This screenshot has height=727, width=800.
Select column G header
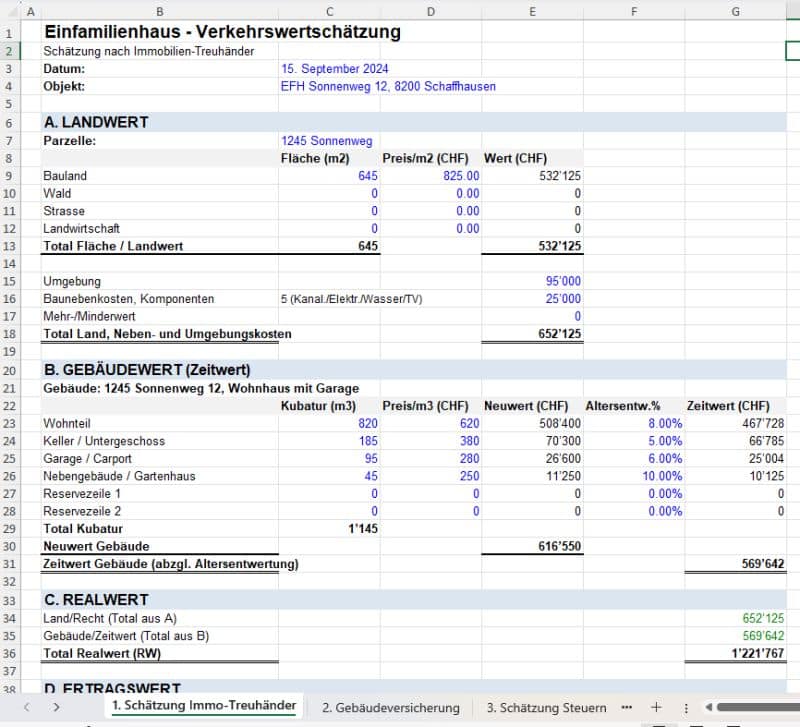[735, 11]
